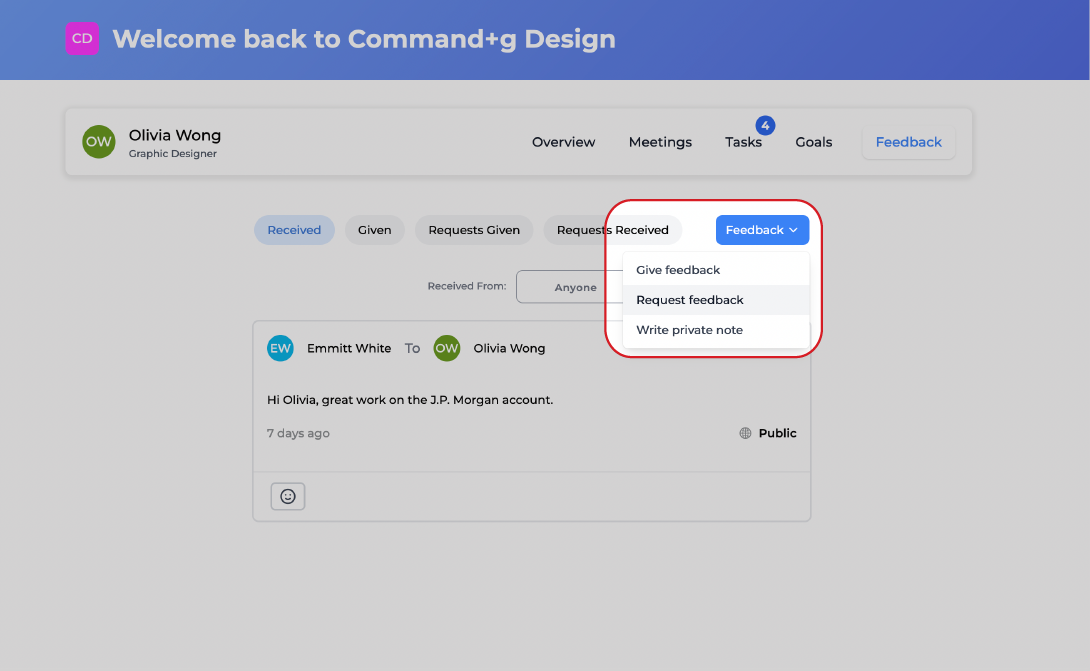Screen dimensions: 1090x671
Task: Click Emmitt White's EW avatar
Action: pos(280,348)
